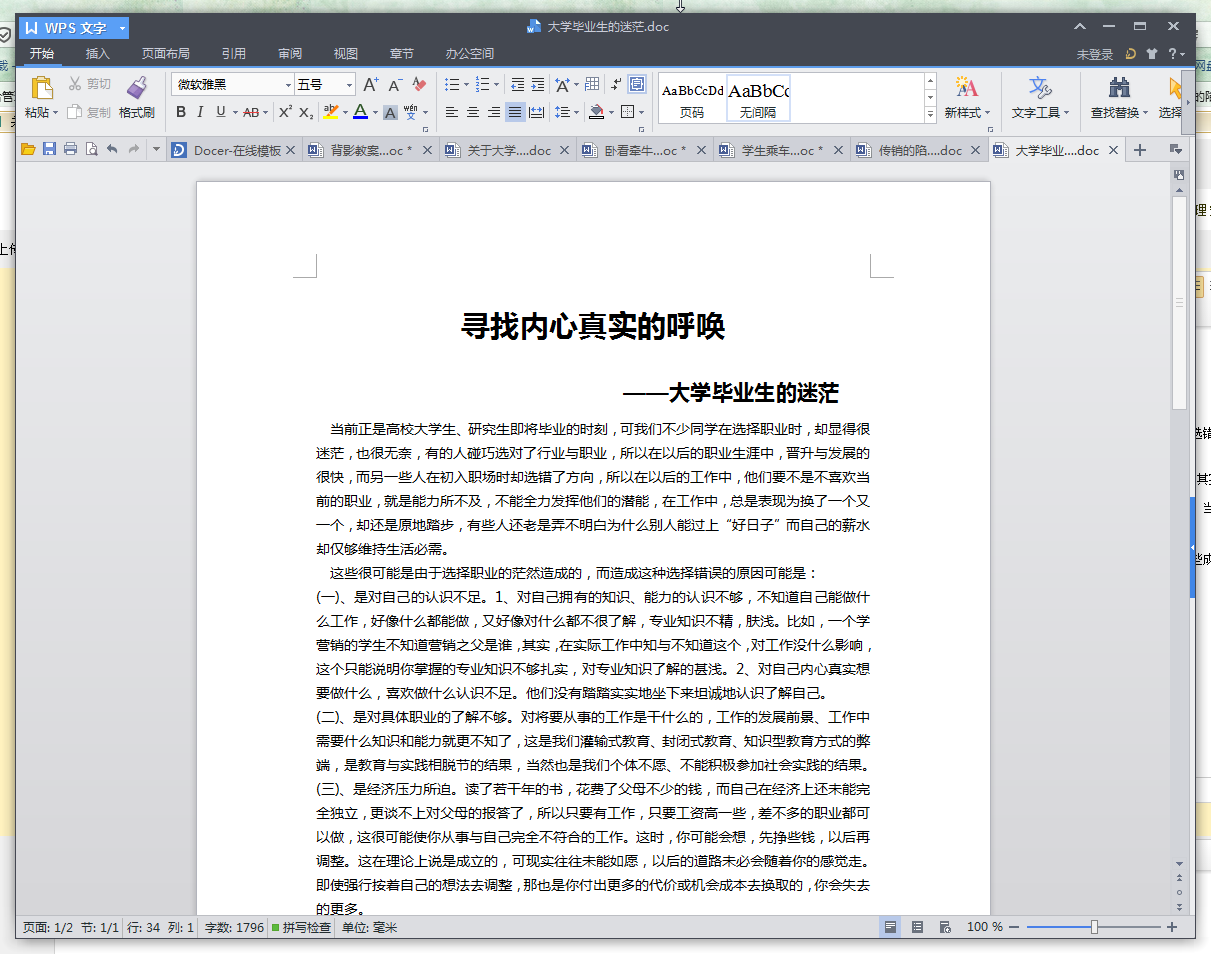
Task: Expand the bullet list dropdown arrow
Action: pyautogui.click(x=466, y=85)
